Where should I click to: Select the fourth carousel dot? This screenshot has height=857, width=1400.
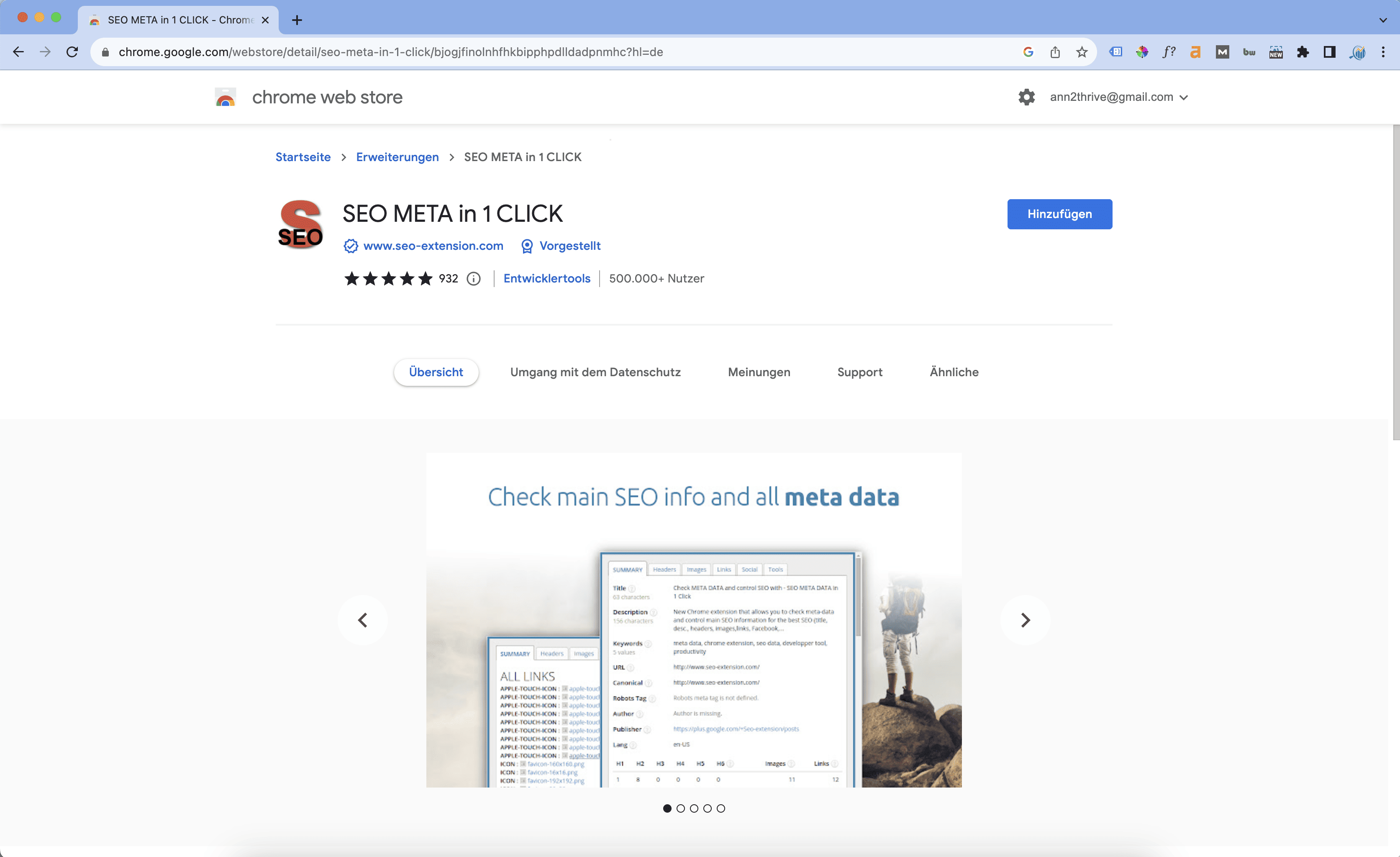708,808
